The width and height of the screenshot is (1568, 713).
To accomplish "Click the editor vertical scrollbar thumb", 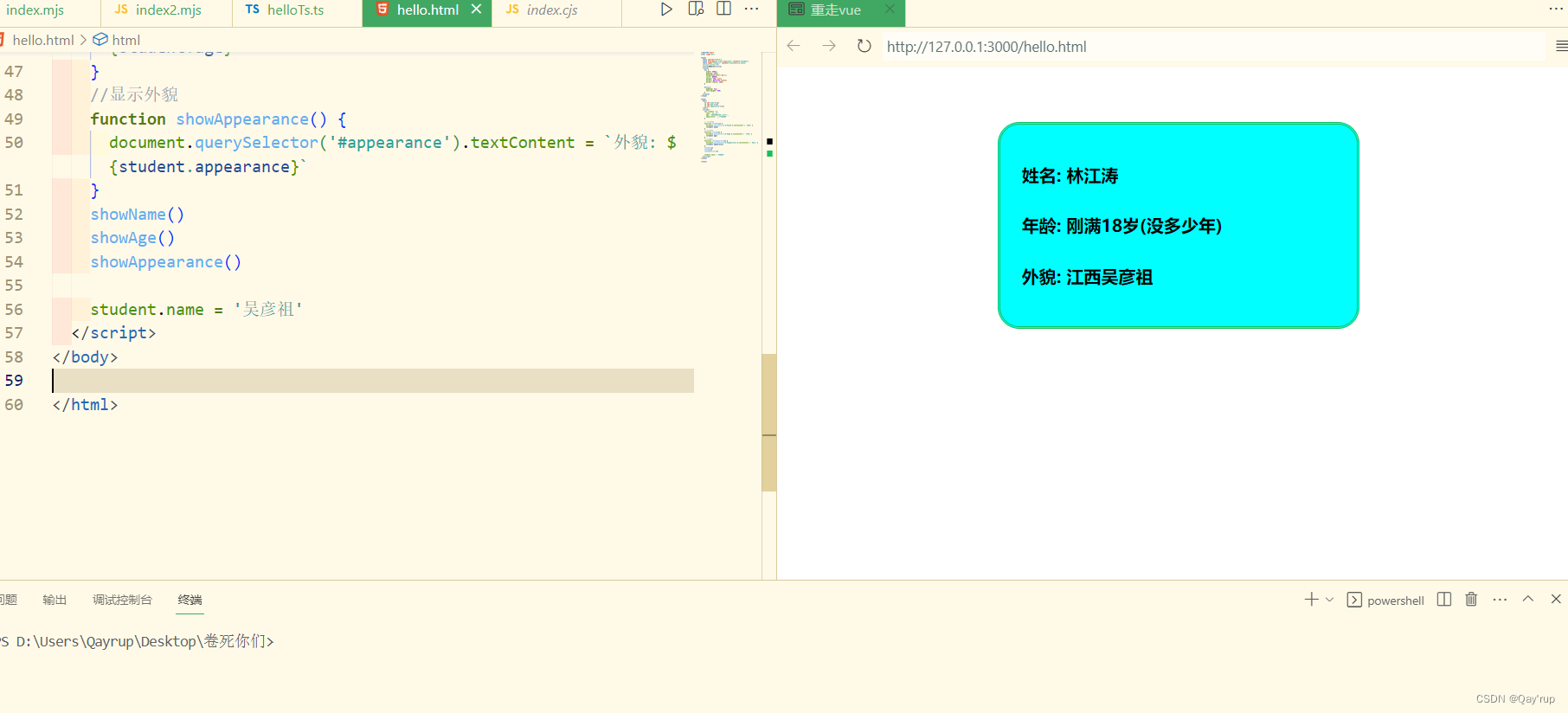I will tap(768, 422).
